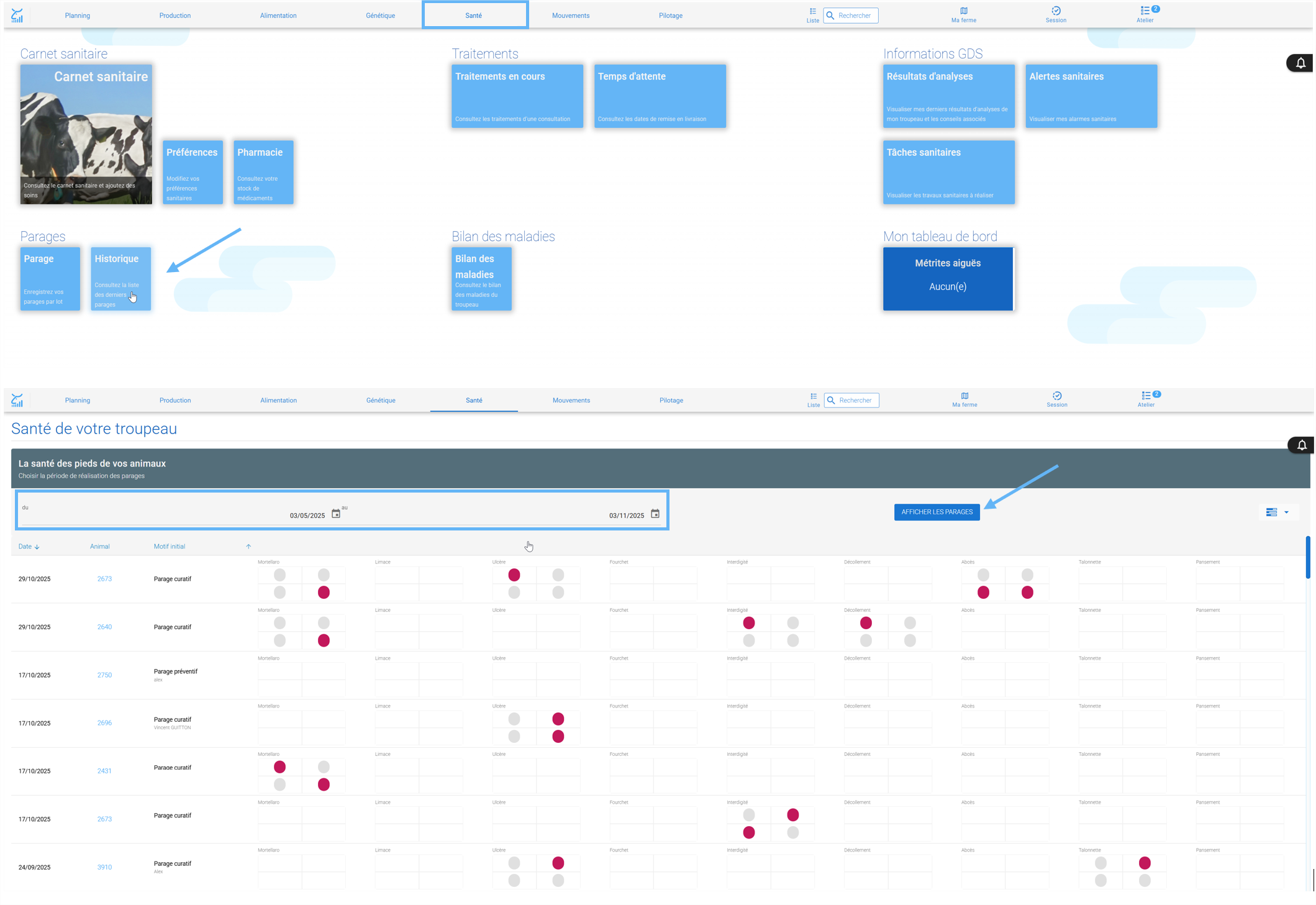Click the row-layout view icon near AFFICHER LES PARAGES
1316x905 pixels.
(1272, 512)
